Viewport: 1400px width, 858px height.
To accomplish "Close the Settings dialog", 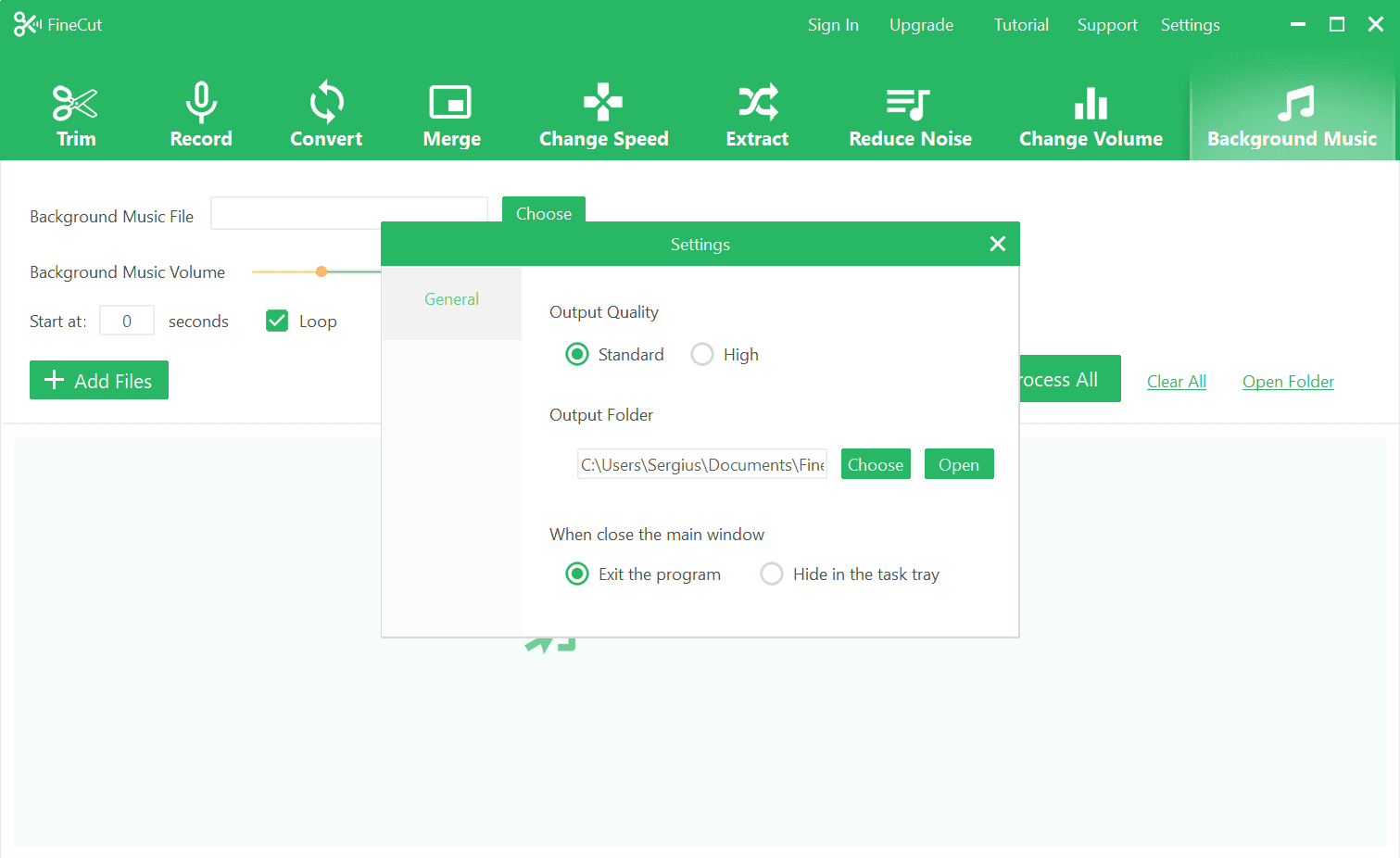I will [997, 244].
